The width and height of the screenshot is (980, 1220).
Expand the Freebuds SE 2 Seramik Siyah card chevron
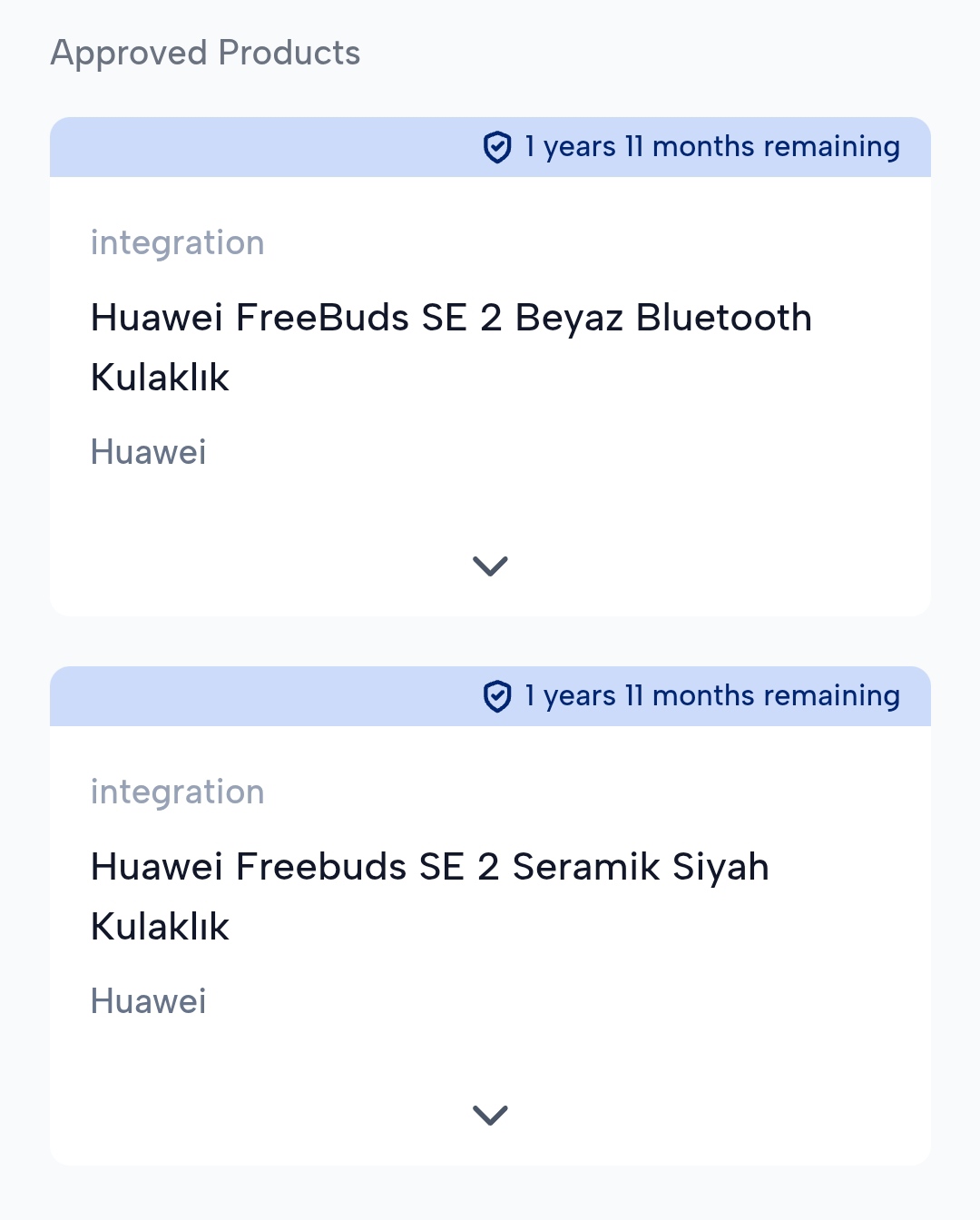pos(490,1115)
